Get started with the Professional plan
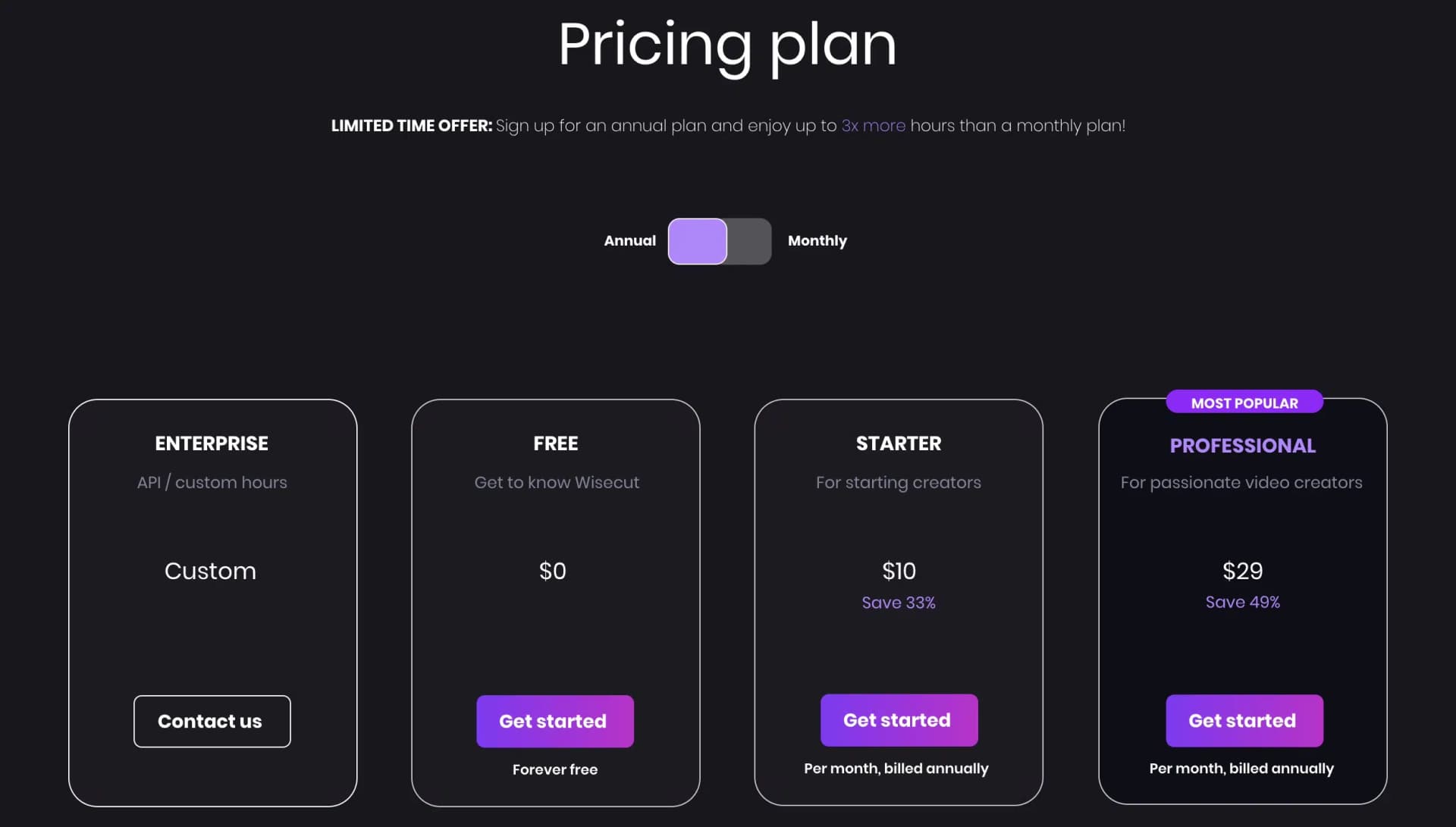 [1243, 721]
